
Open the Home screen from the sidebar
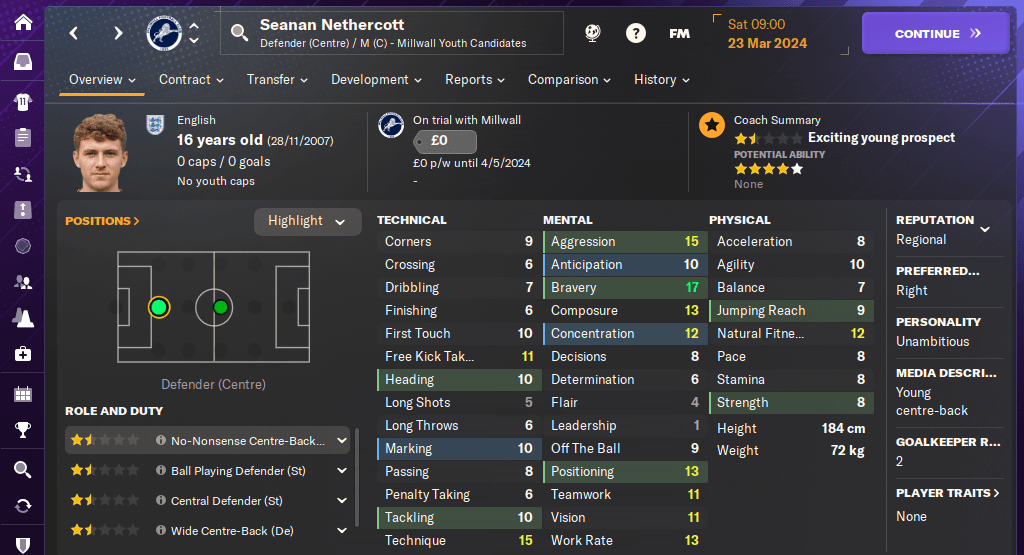(x=22, y=22)
